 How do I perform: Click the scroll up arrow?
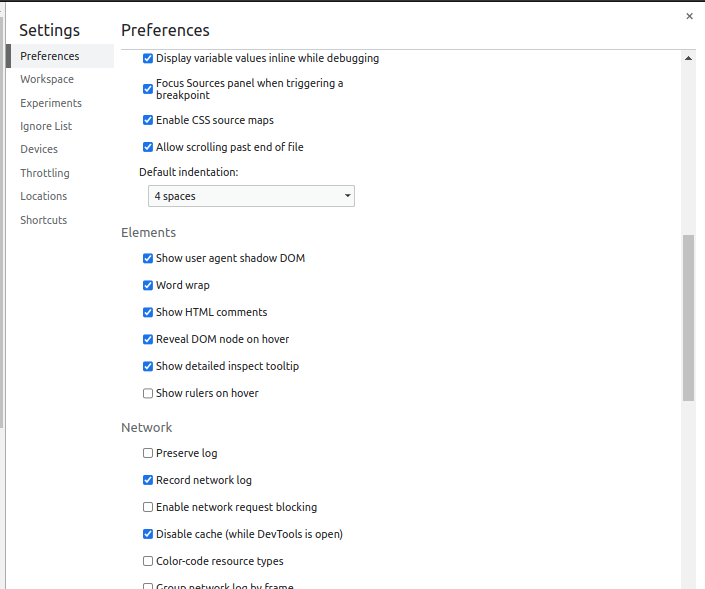pos(689,58)
